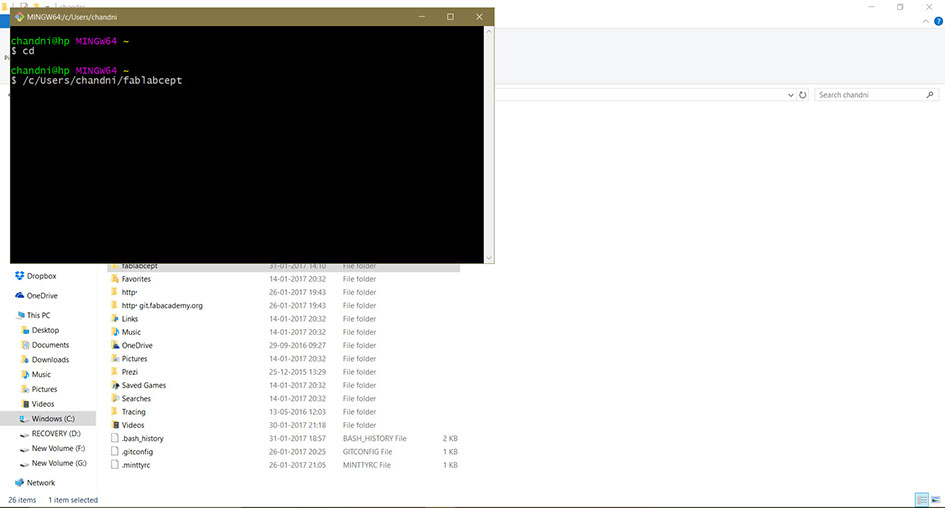Close the MINGW64 terminal window
This screenshot has height=508, width=945.
479,17
